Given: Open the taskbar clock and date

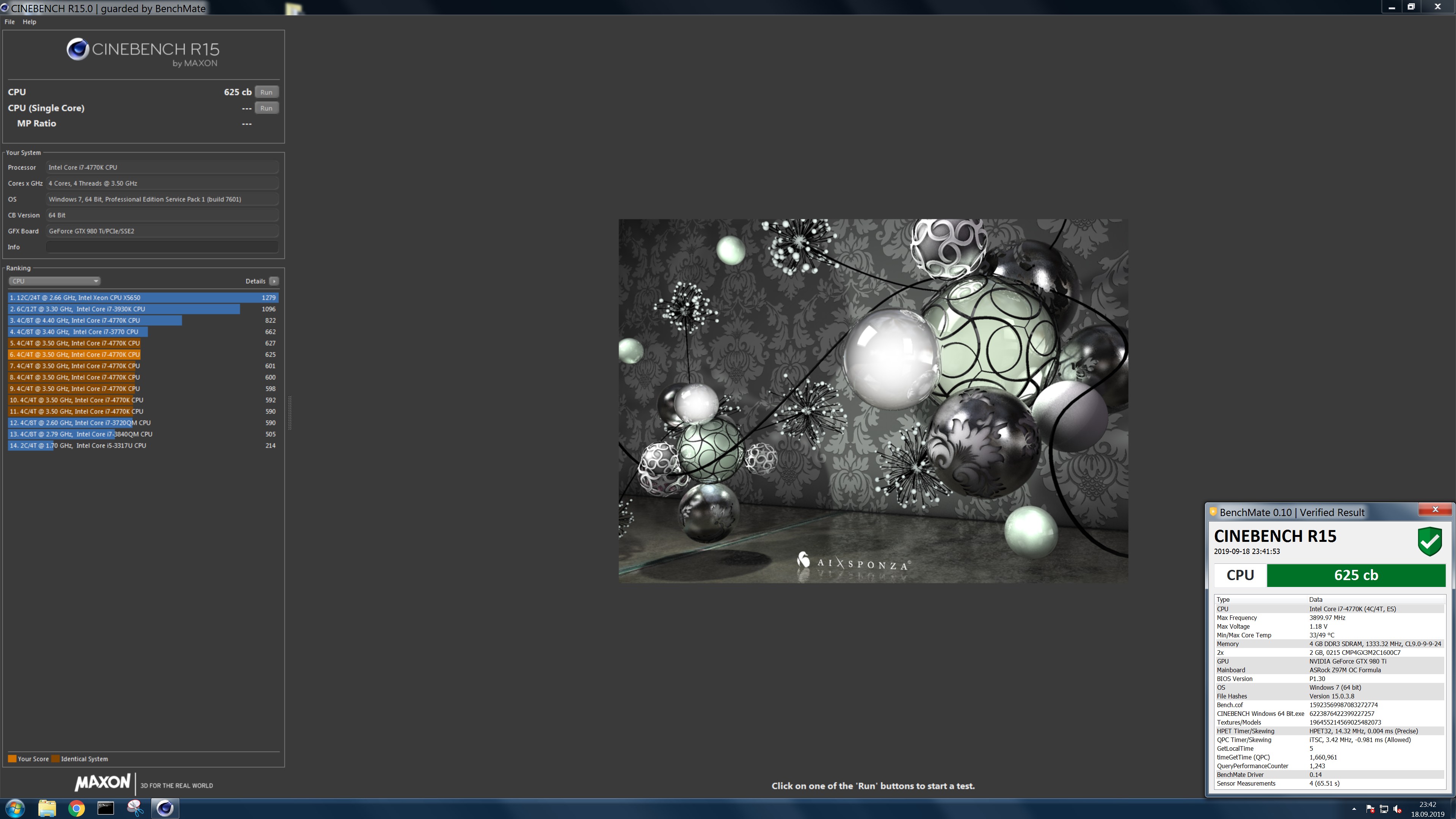Looking at the screenshot, I should click(x=1427, y=809).
